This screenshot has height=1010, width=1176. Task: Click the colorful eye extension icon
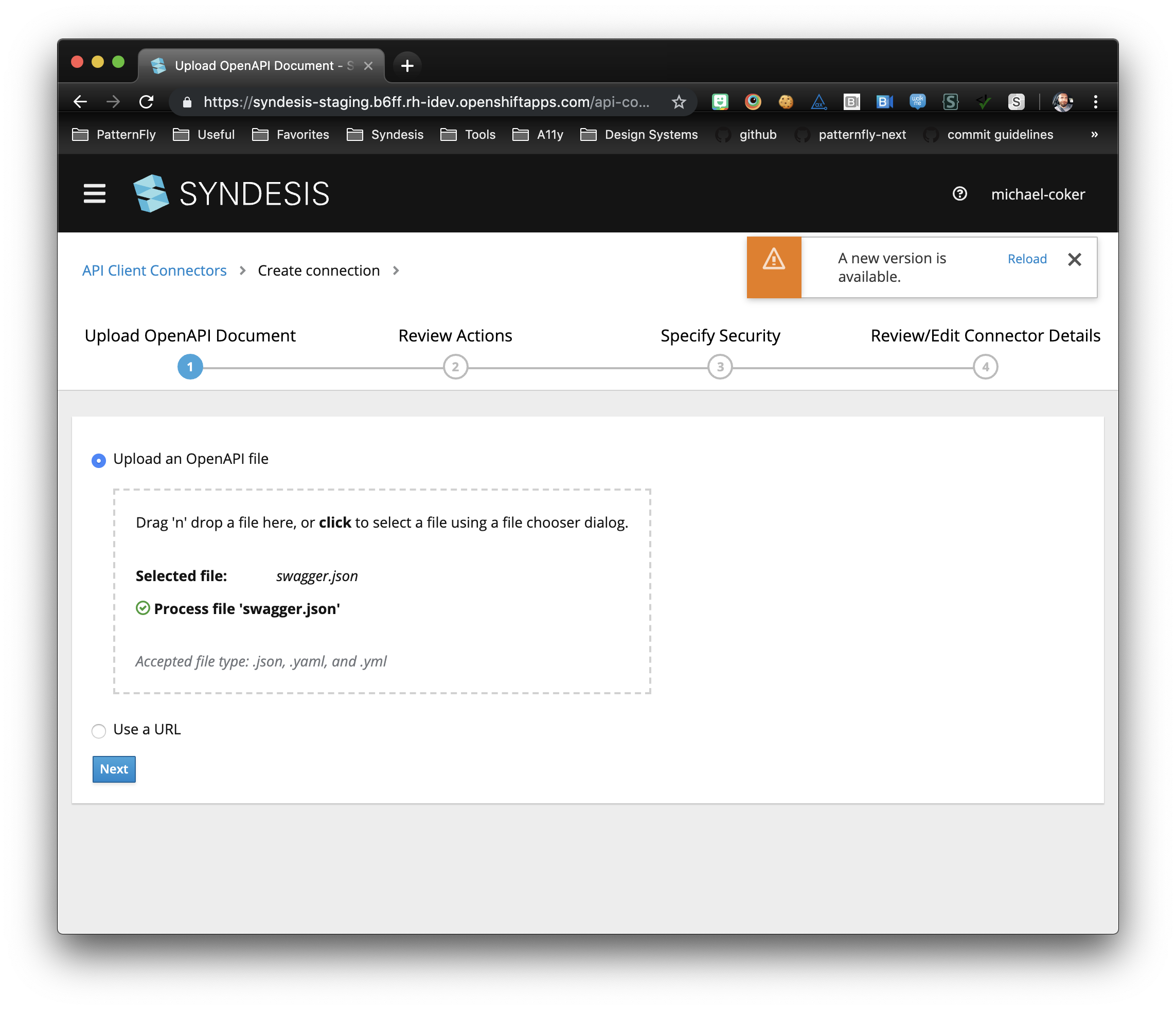pyautogui.click(x=753, y=102)
